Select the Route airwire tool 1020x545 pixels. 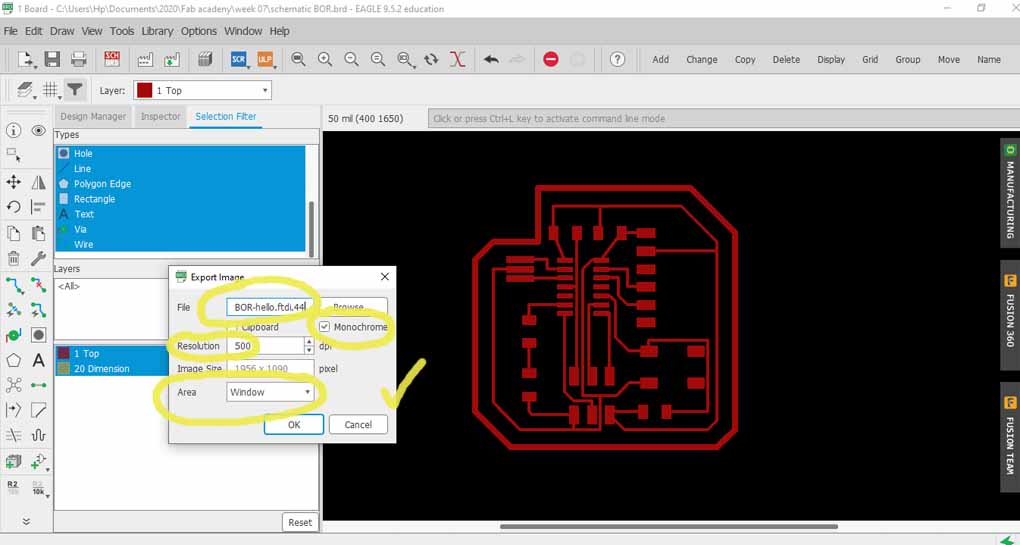(13, 284)
